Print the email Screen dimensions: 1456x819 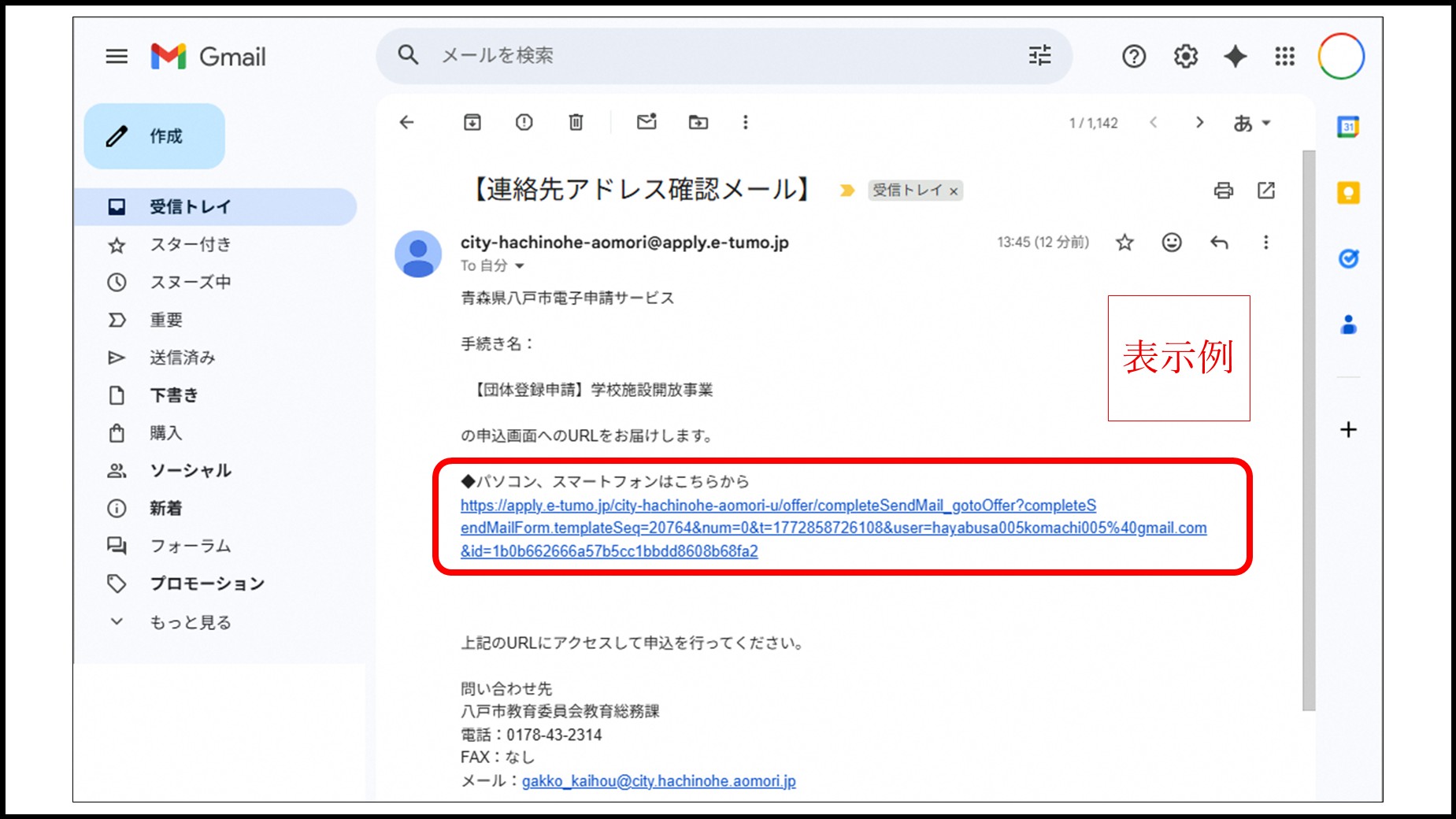(1223, 190)
